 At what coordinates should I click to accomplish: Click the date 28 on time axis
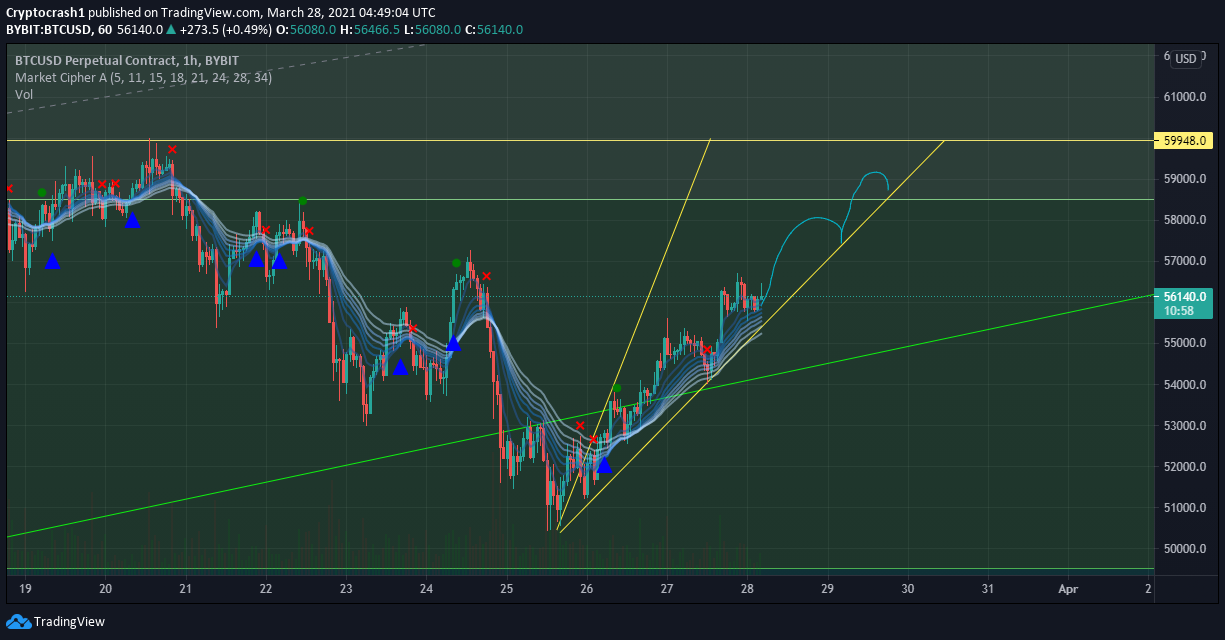click(x=747, y=589)
